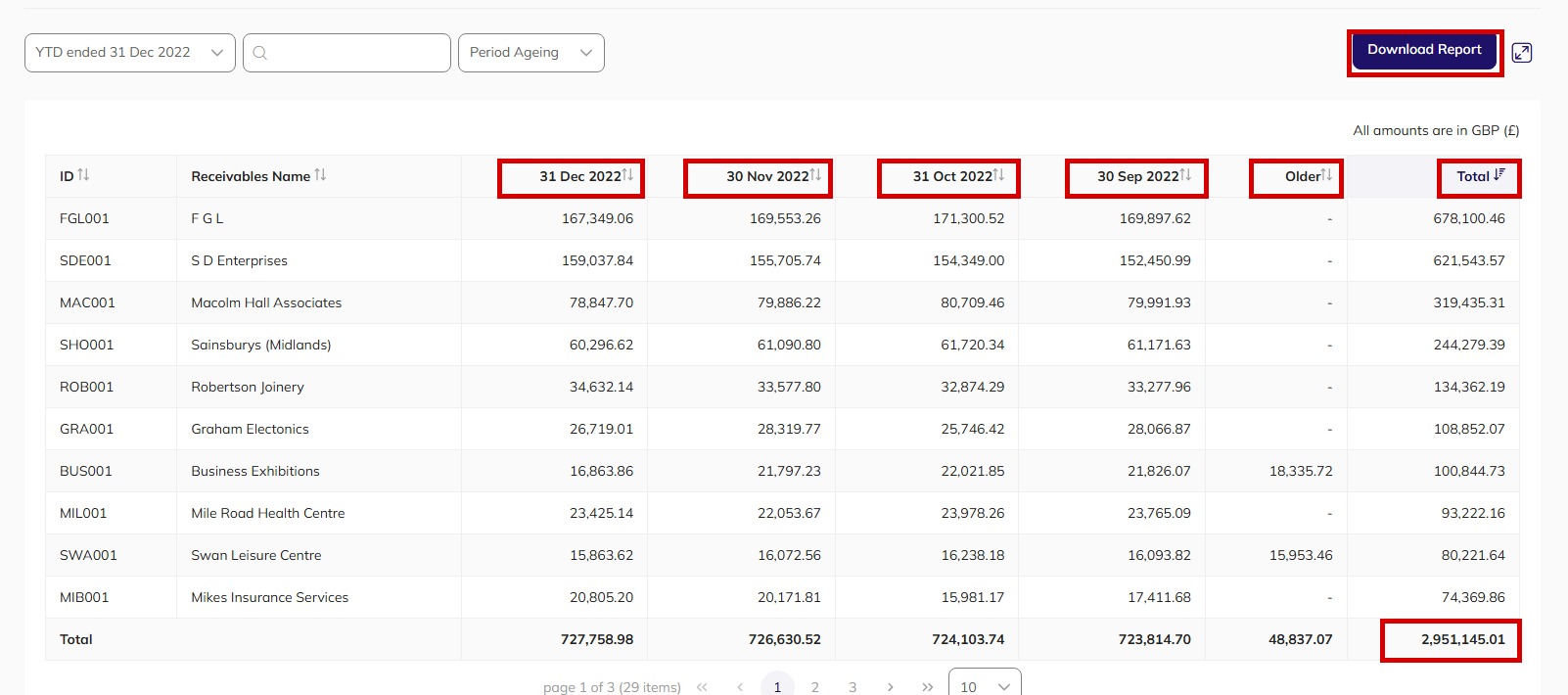Select Macolm Hall Associates

pos(266,302)
